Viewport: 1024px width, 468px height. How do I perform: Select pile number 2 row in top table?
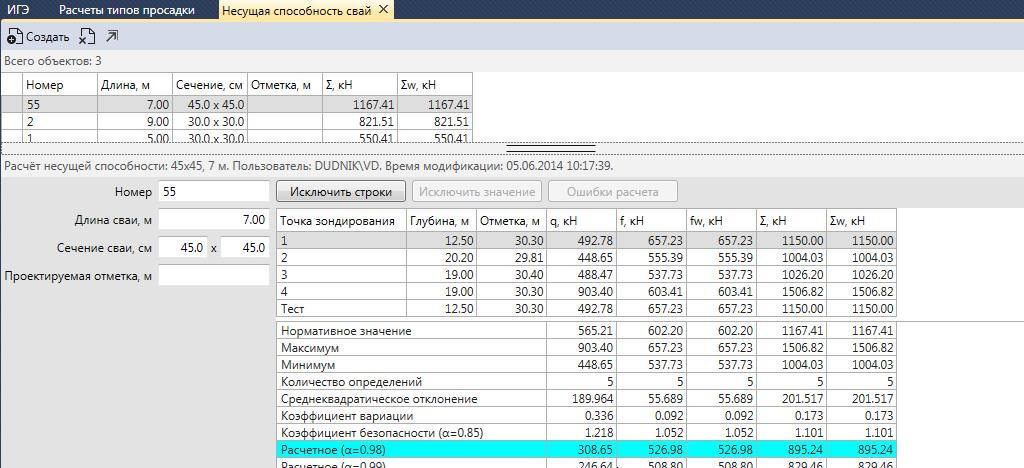pos(236,121)
